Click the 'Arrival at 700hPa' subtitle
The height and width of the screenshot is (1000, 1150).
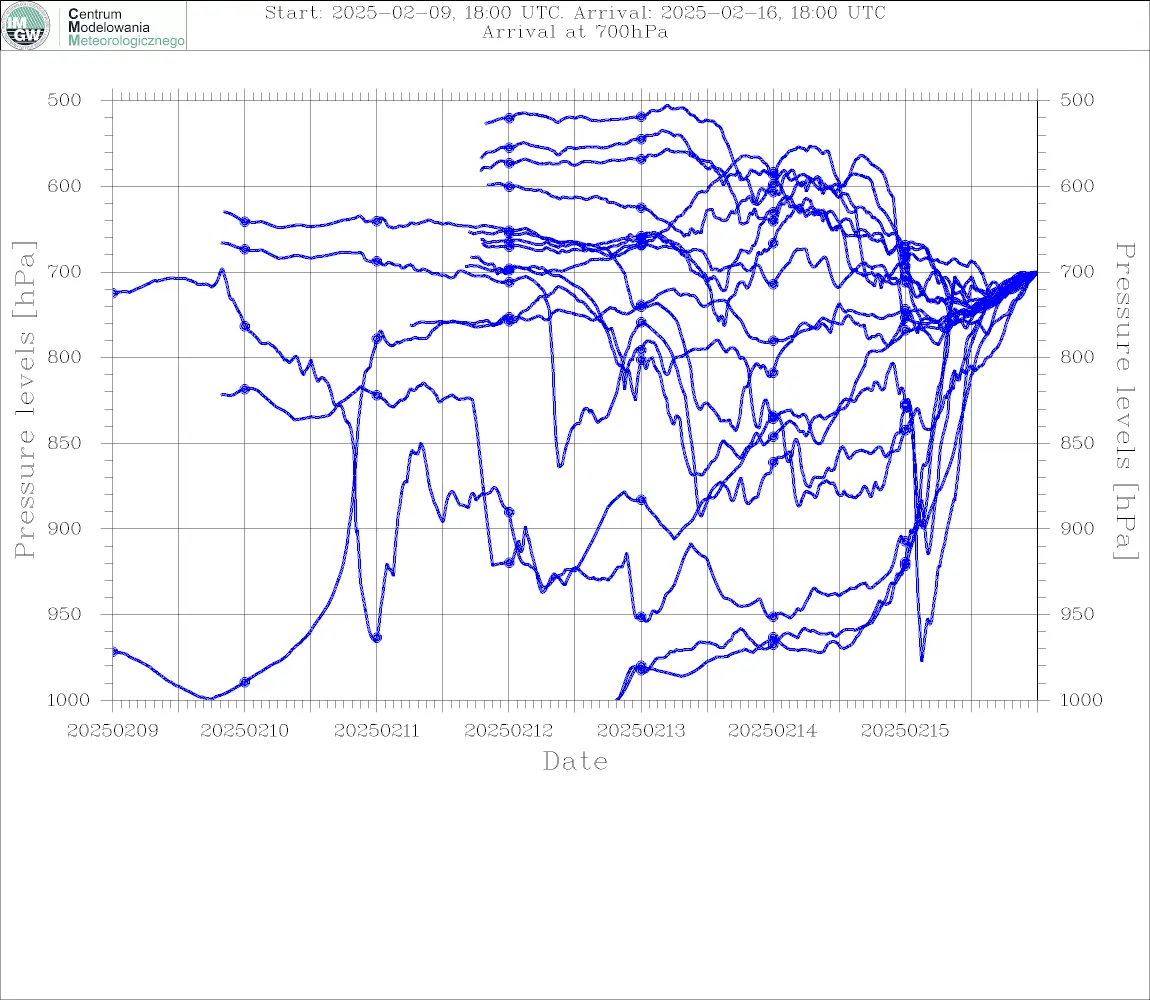[575, 32]
